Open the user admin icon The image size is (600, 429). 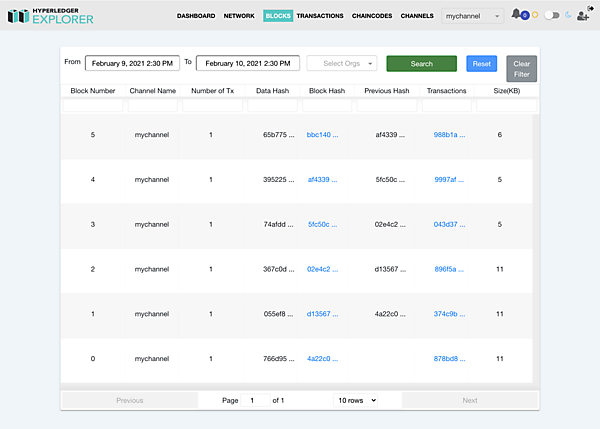tap(582, 17)
